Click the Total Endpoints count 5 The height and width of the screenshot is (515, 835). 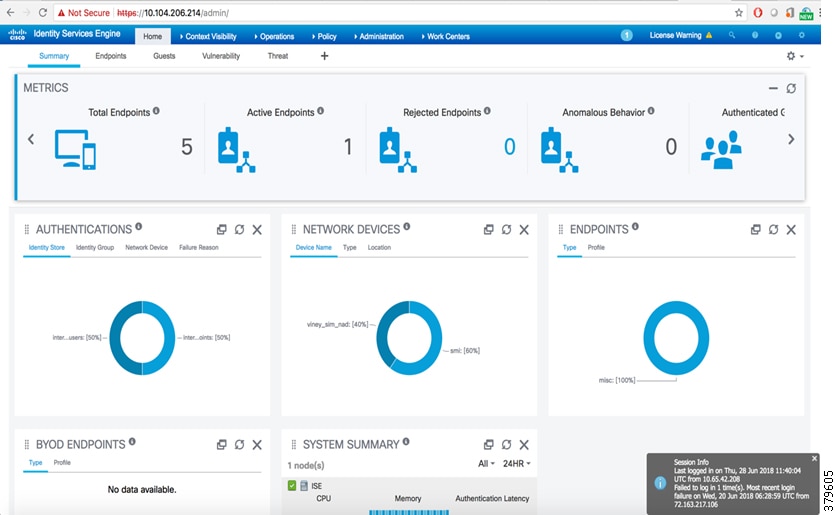[x=186, y=146]
